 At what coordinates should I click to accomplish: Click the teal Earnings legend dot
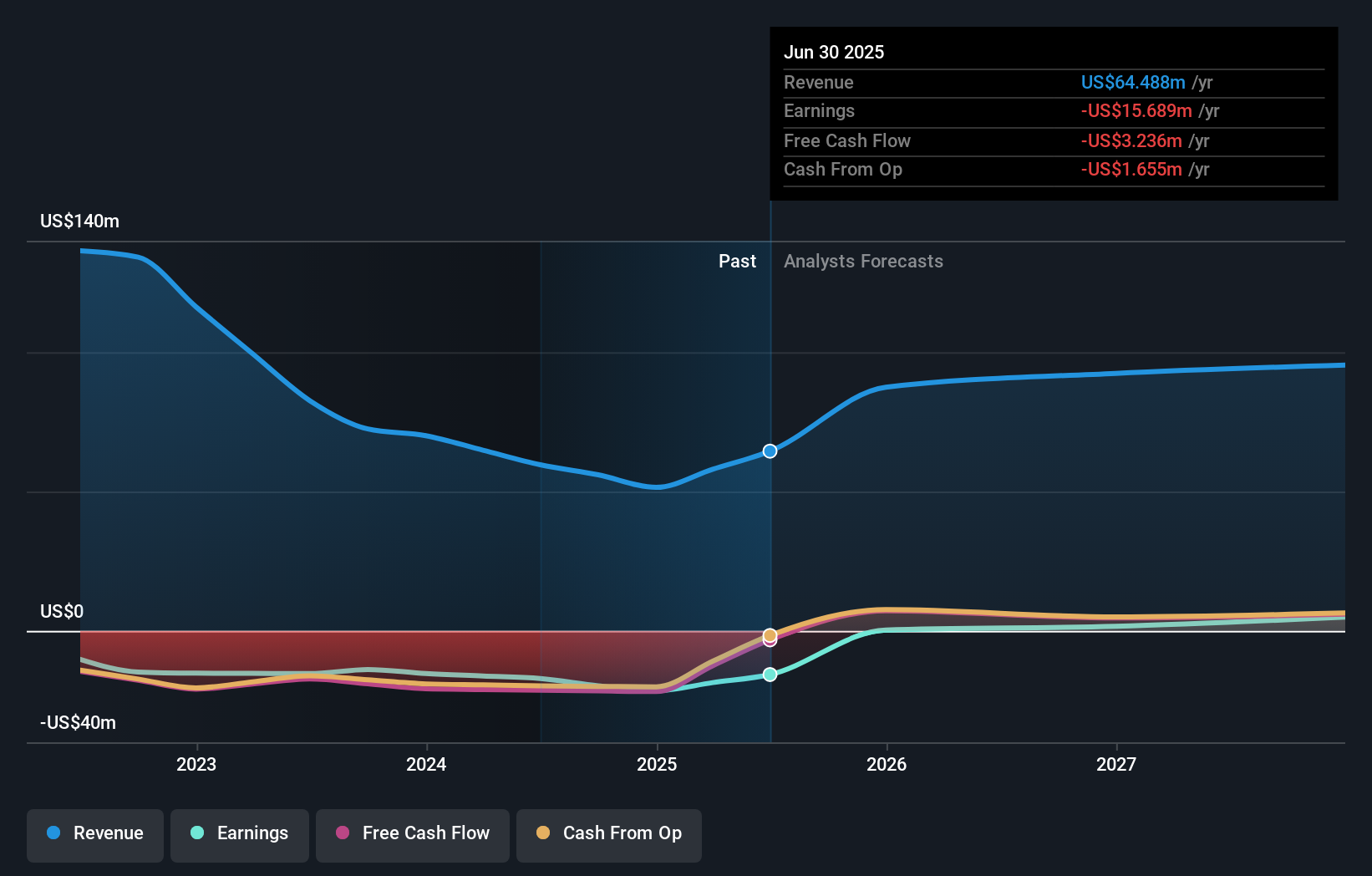click(196, 833)
